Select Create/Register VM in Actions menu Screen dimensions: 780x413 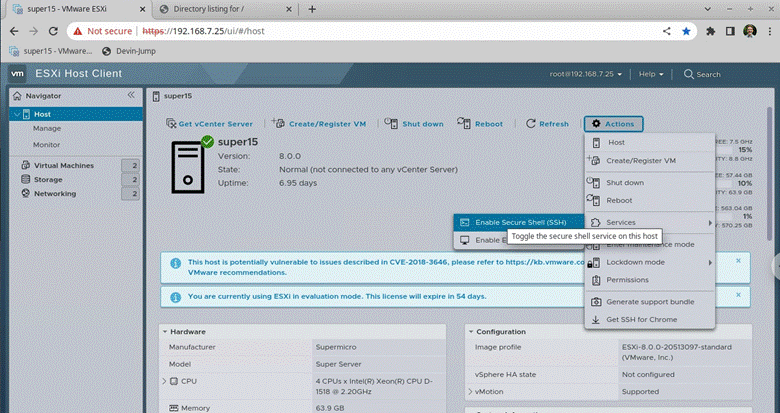pos(650,161)
